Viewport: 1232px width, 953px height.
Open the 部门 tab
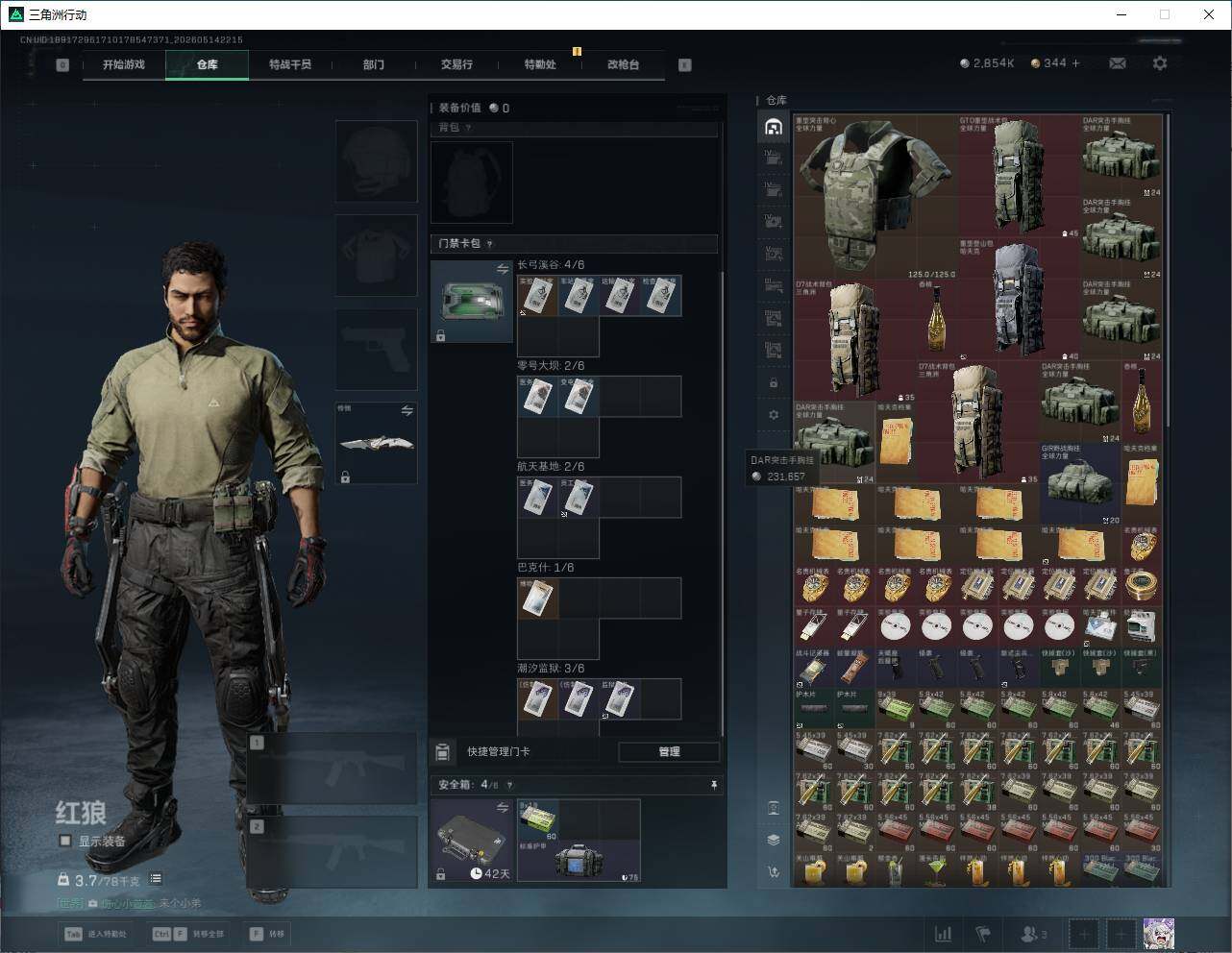(373, 64)
